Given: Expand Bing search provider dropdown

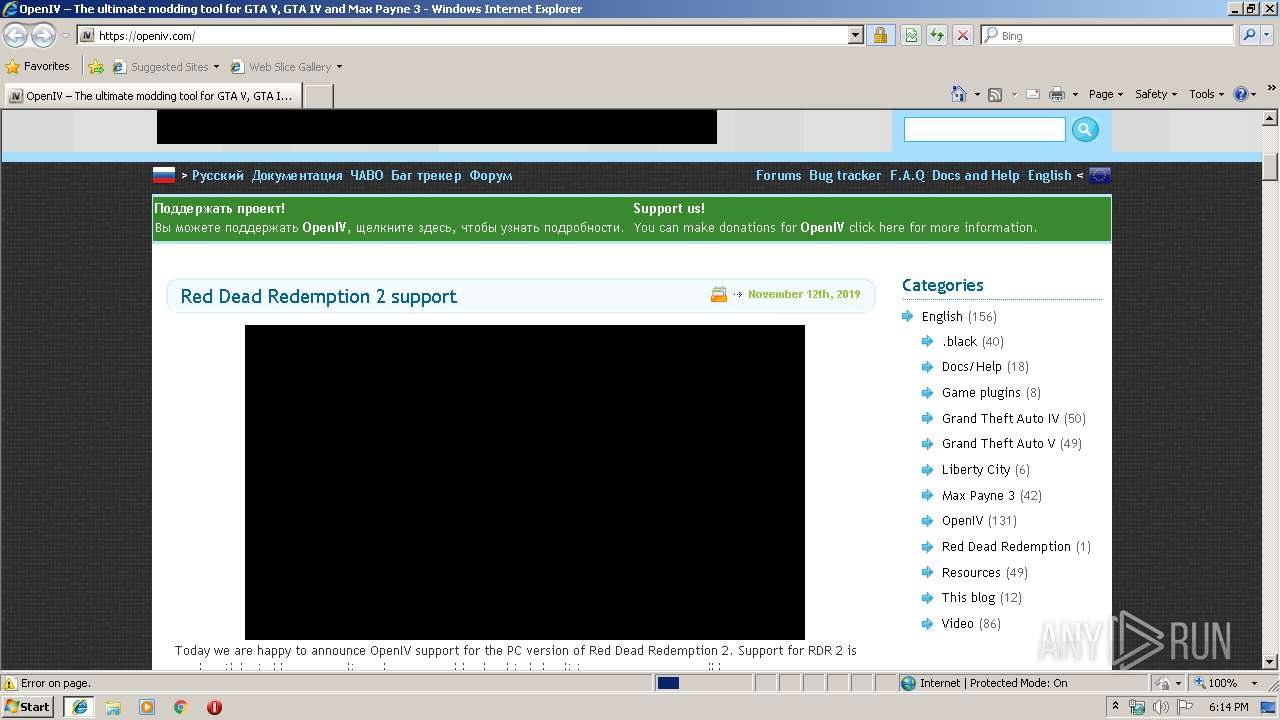Looking at the screenshot, I should 1268,35.
